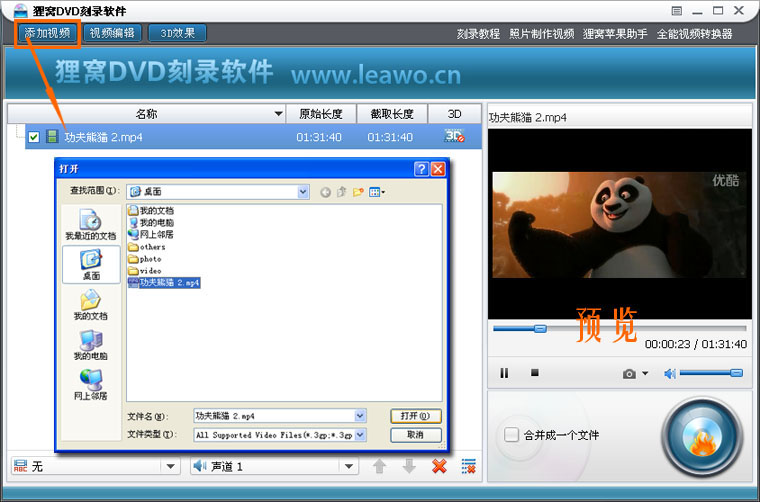Click the preview playback progress slider
760x502 pixels.
tap(619, 329)
